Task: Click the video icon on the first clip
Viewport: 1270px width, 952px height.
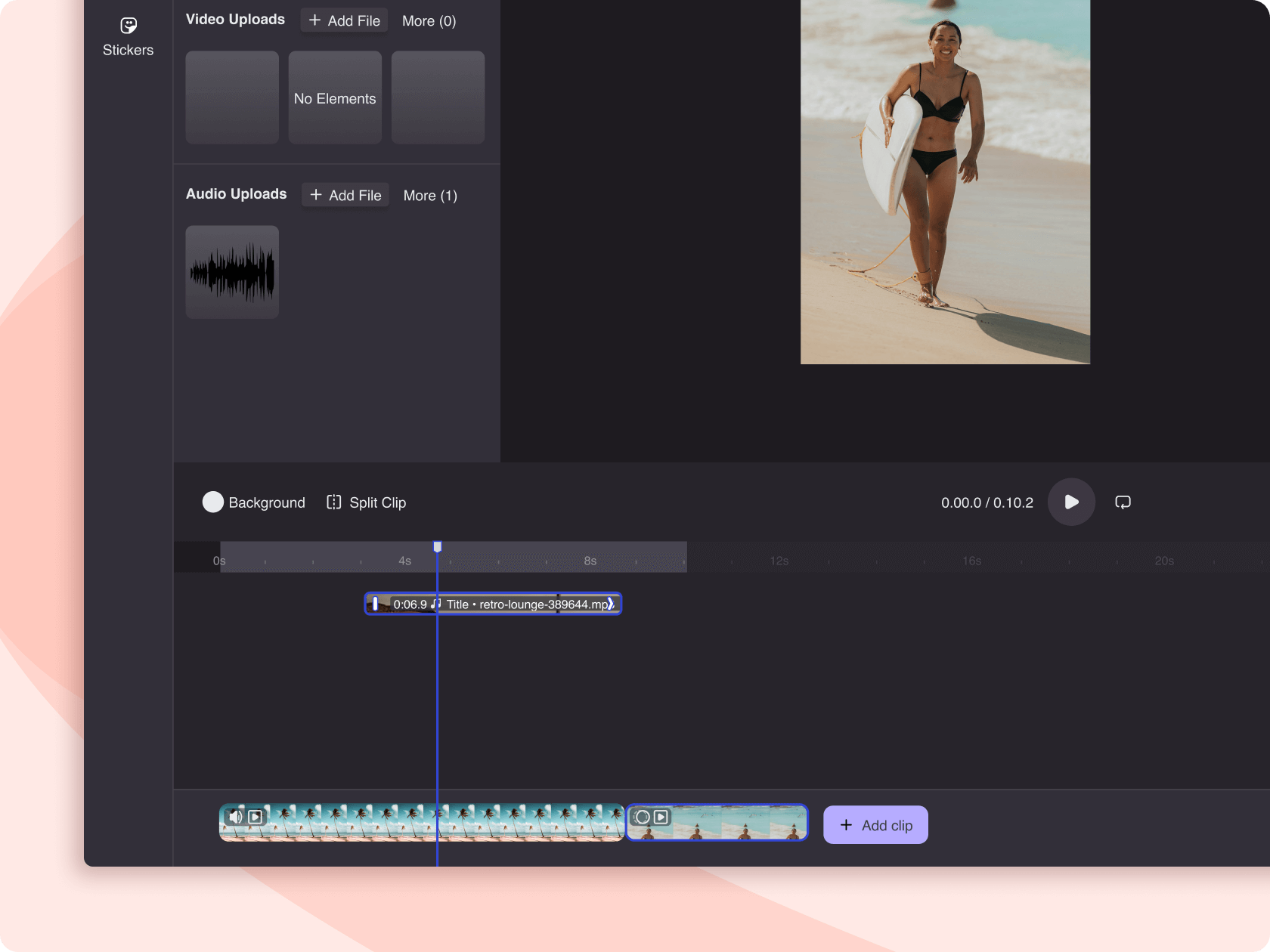Action: tap(255, 817)
